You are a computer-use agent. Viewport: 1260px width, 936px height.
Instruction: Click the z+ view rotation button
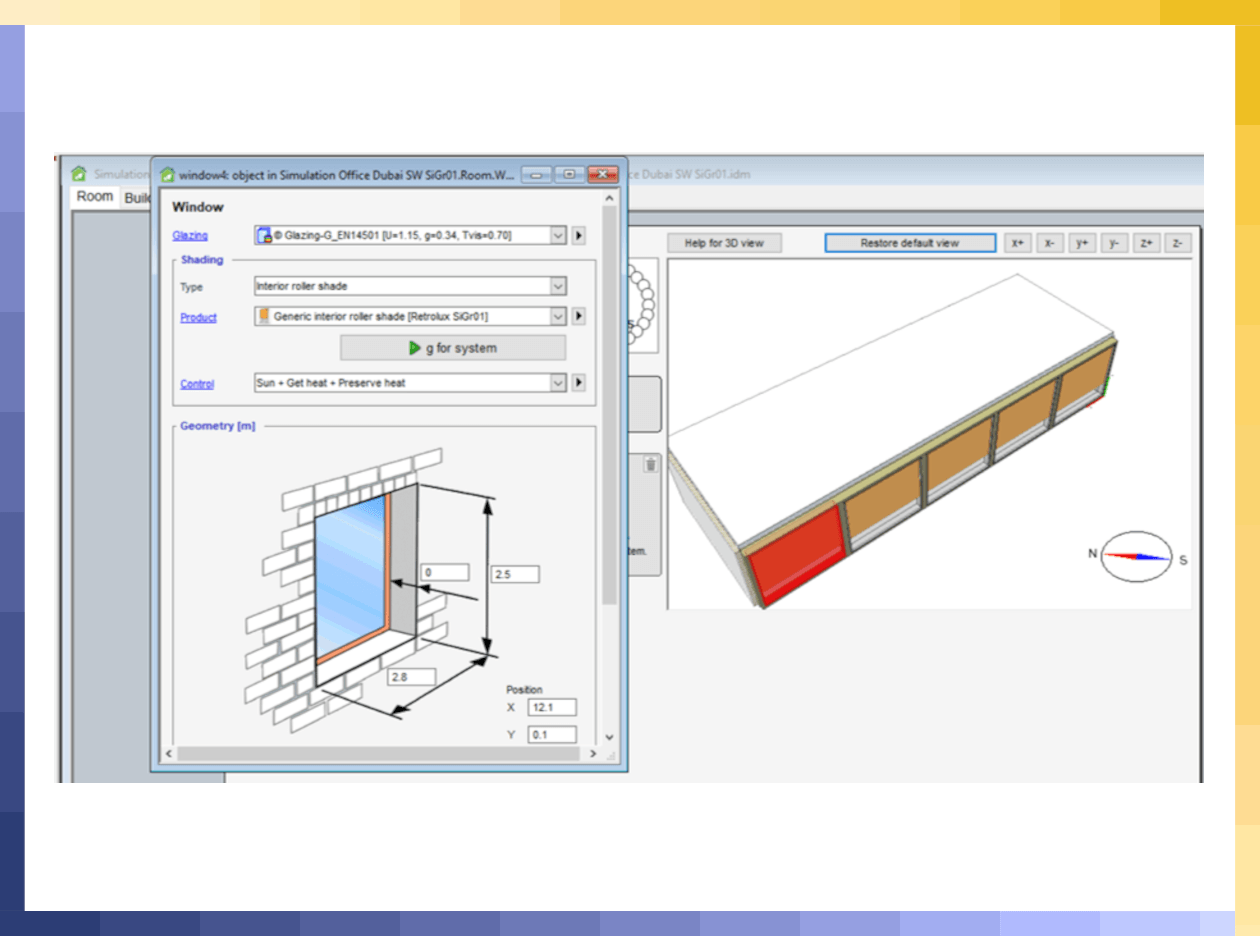tap(1145, 243)
